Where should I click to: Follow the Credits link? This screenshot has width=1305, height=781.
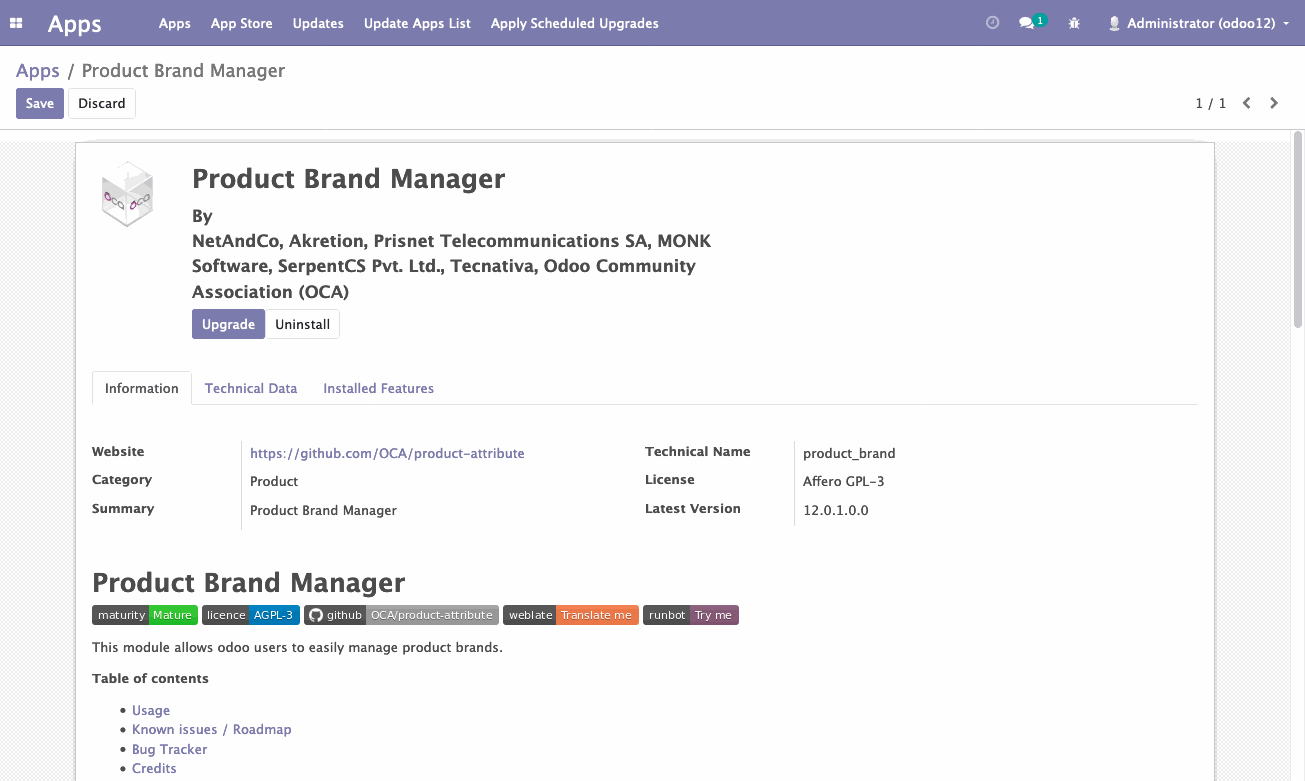[x=154, y=768]
